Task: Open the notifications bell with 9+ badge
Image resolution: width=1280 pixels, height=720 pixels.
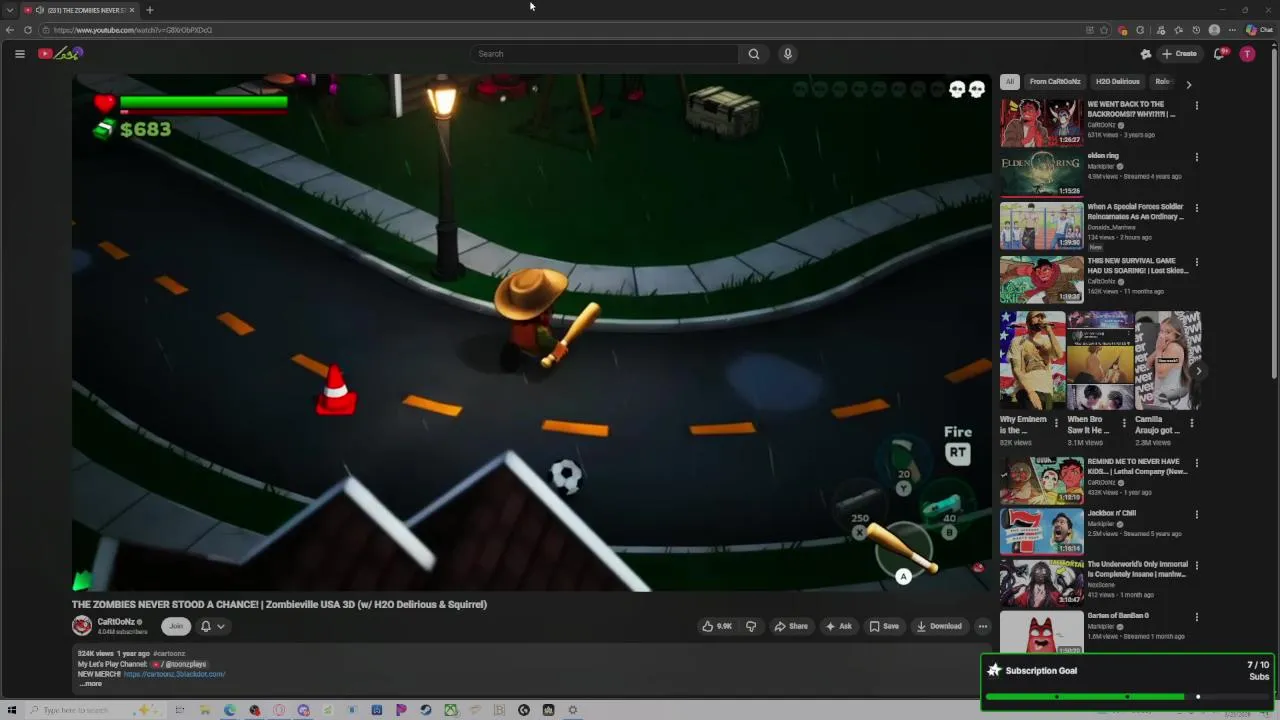Action: click(x=1219, y=54)
